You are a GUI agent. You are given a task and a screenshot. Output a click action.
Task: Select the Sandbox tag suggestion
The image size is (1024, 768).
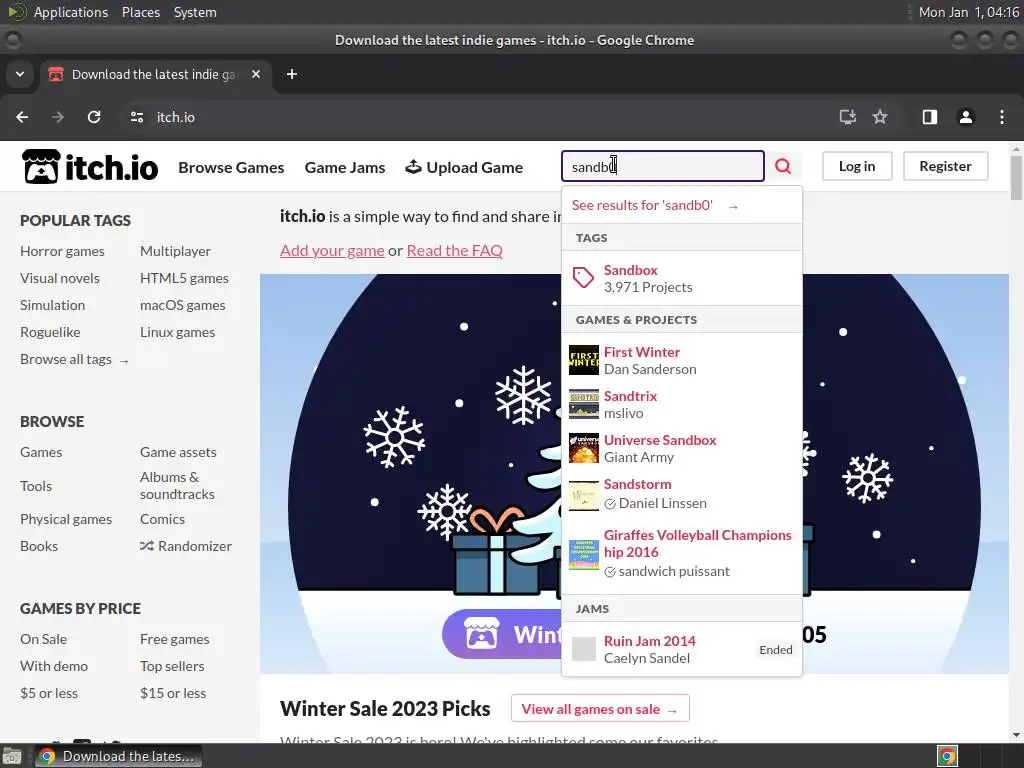point(682,278)
